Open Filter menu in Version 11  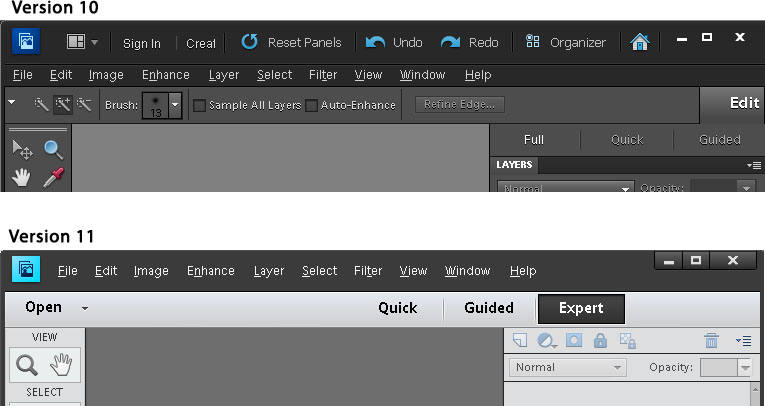coord(368,271)
